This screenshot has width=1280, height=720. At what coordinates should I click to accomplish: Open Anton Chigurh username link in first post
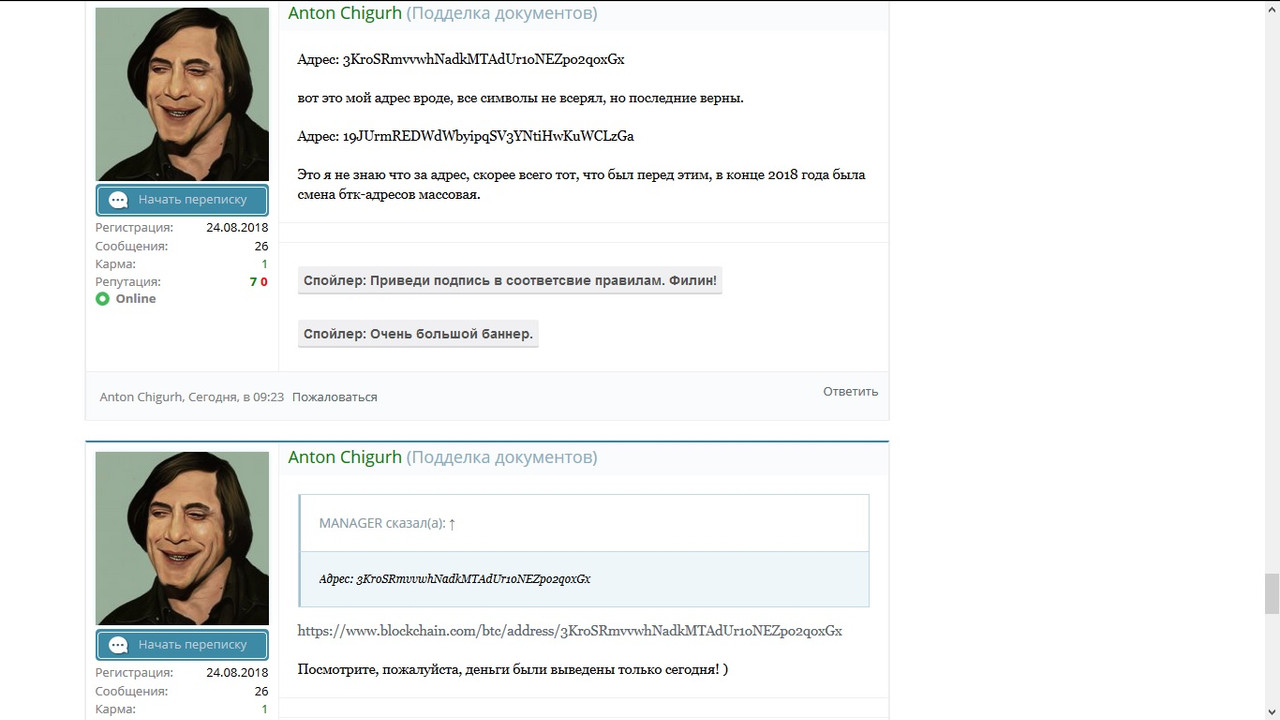tap(345, 13)
